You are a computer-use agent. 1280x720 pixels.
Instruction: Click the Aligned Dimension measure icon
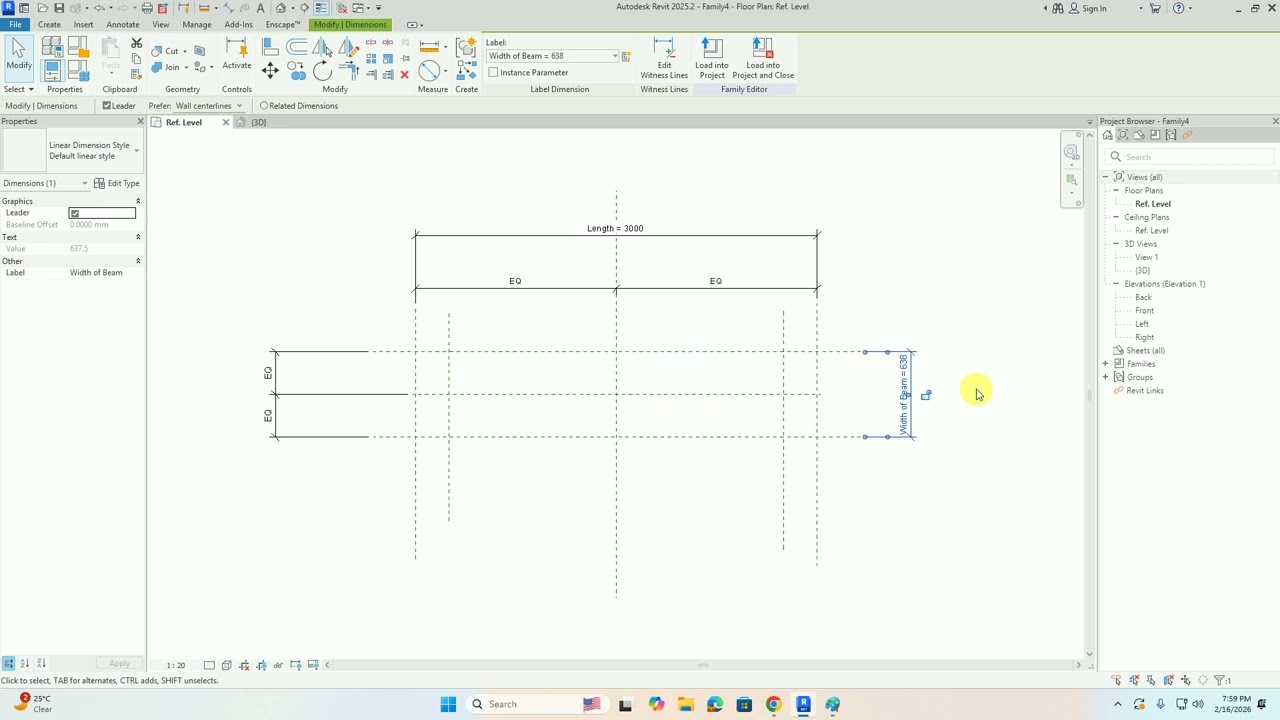click(429, 46)
